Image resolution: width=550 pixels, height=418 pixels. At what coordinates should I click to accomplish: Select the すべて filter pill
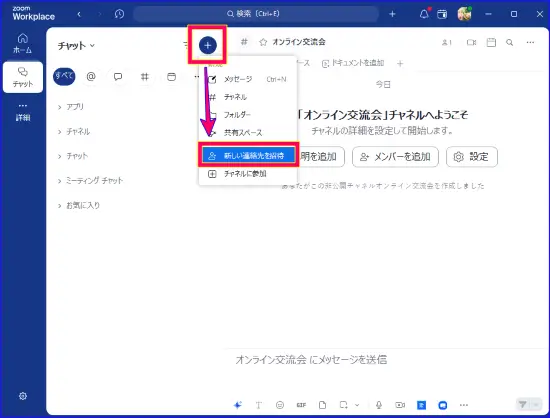(x=64, y=76)
